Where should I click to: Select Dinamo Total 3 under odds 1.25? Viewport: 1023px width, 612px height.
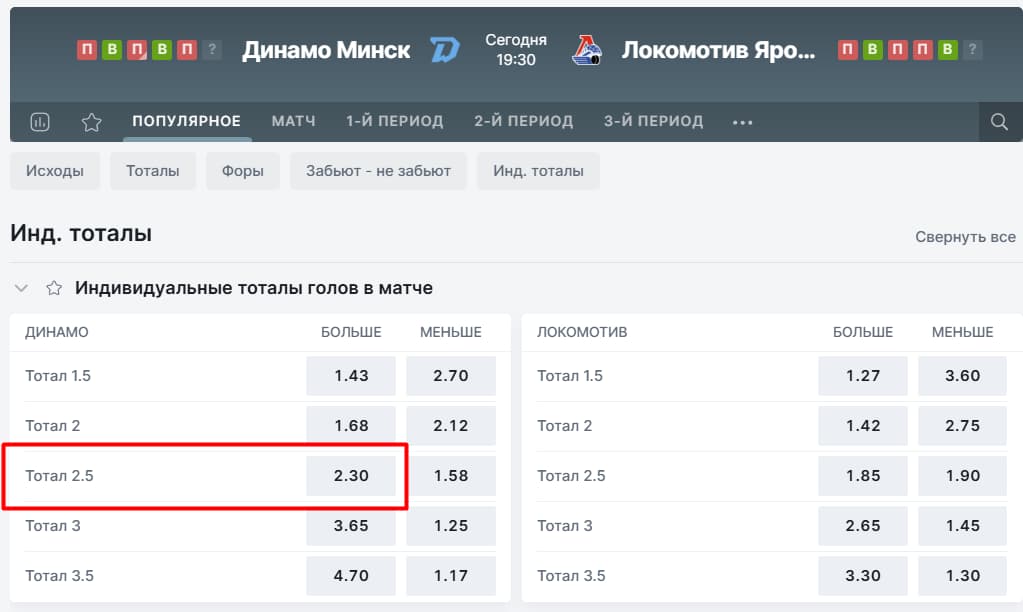click(451, 526)
